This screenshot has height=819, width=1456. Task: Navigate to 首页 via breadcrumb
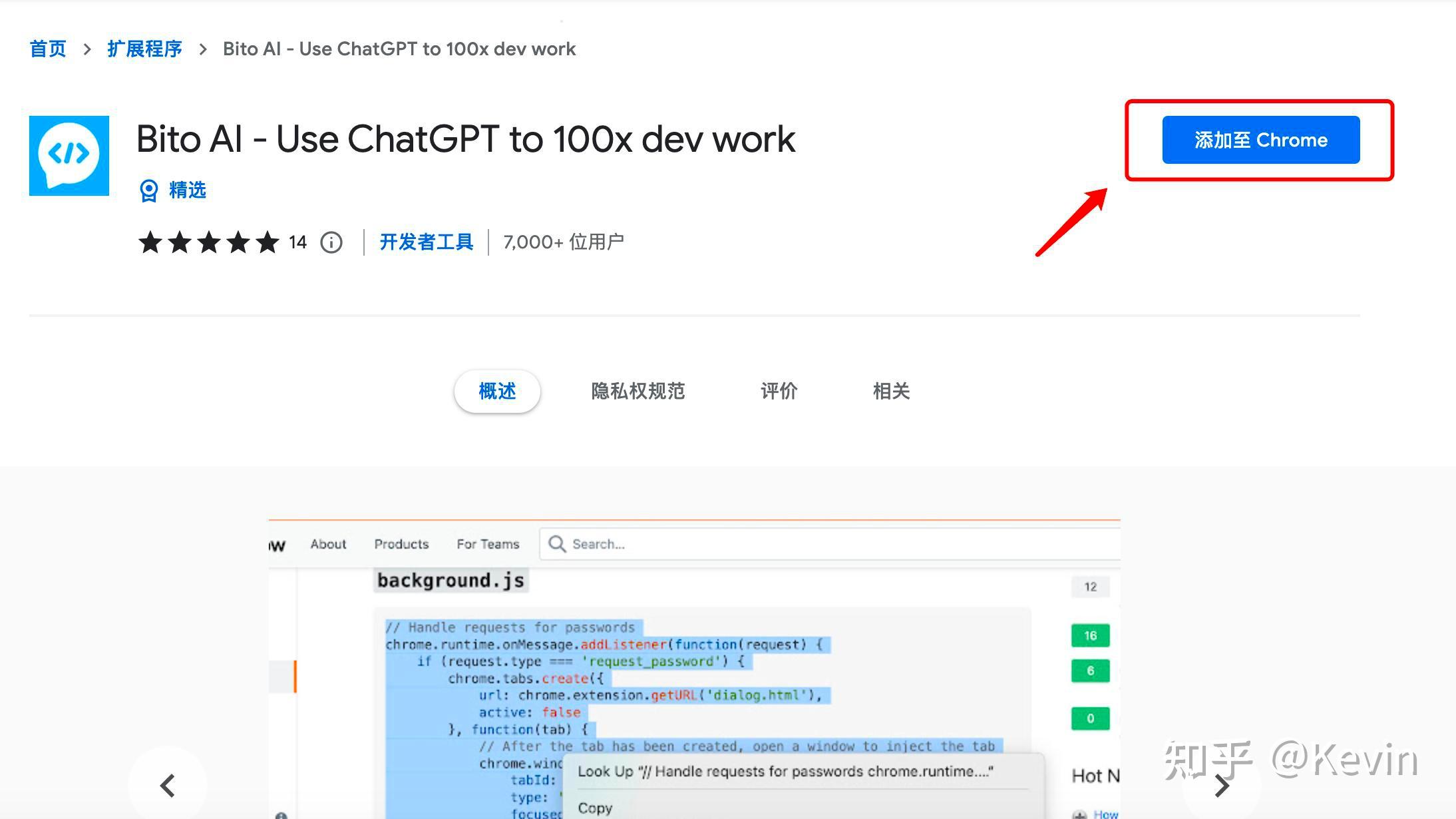coord(47,48)
